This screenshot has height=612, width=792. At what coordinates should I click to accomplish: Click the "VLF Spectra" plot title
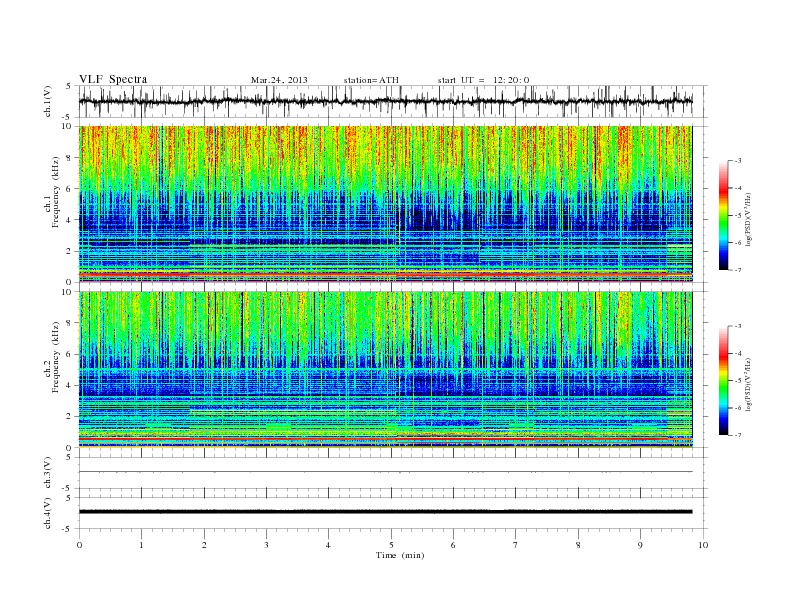point(113,79)
